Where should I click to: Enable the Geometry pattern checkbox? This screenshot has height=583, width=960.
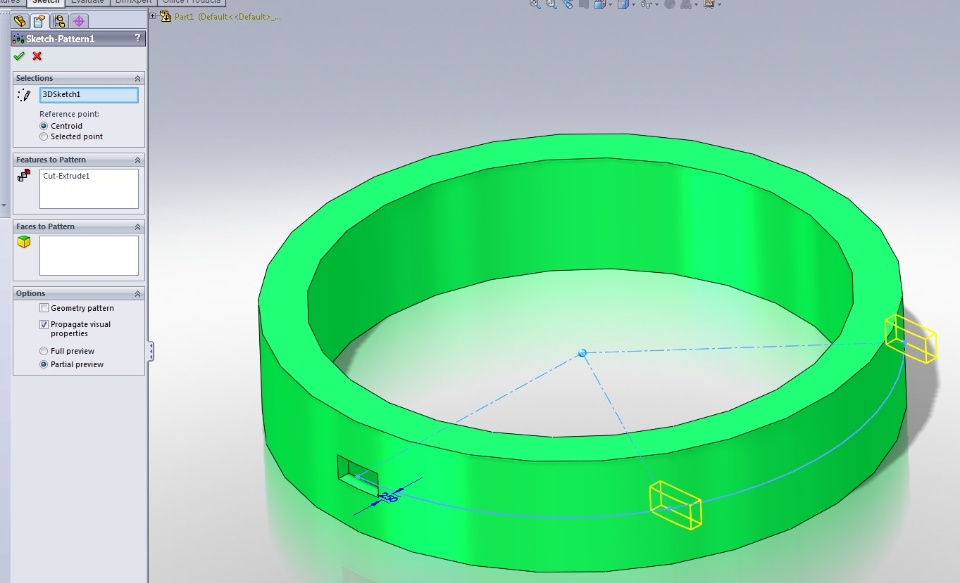point(43,308)
